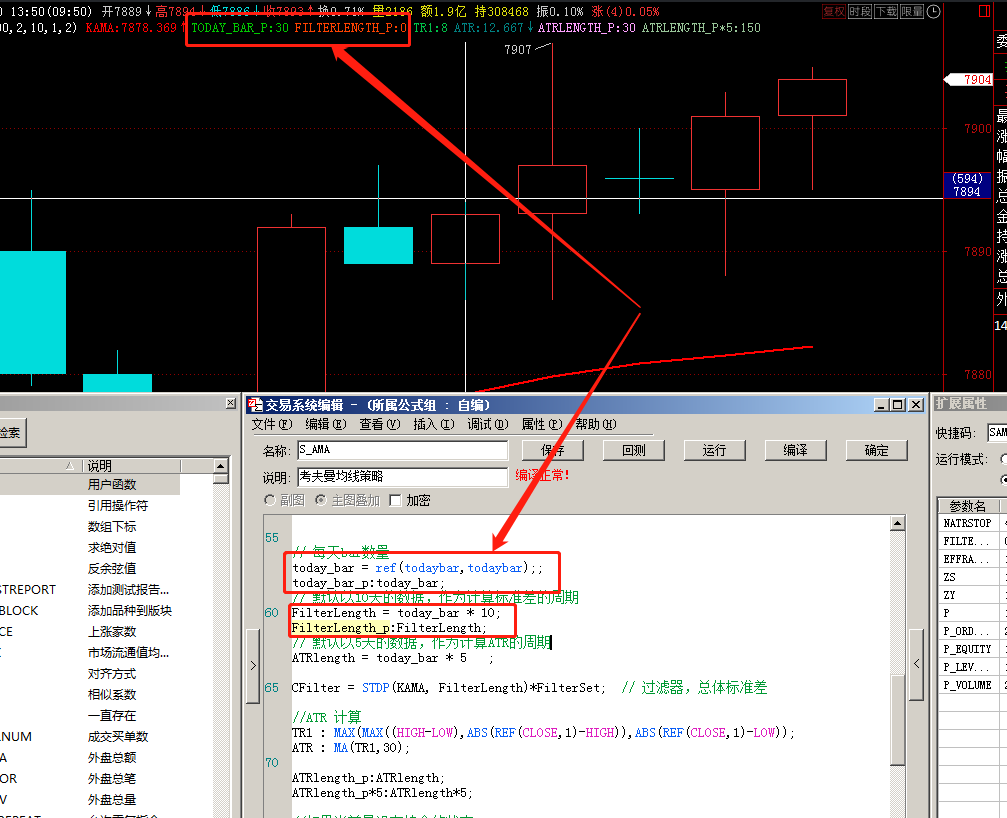This screenshot has width=1007, height=818.
Task: Select the ZS parameter row
Action: pos(972,577)
